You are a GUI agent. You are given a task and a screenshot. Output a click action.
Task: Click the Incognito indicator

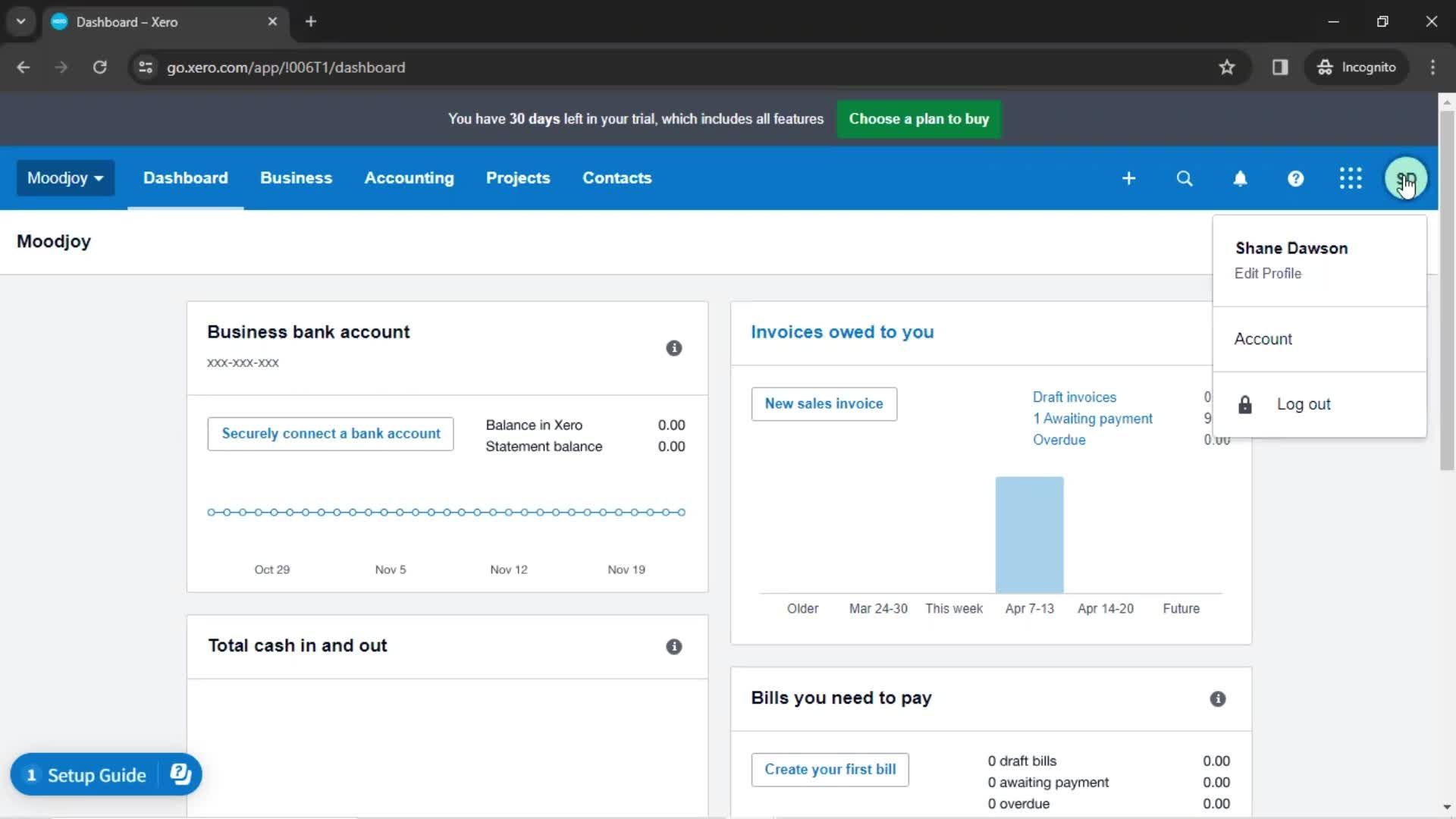tap(1357, 67)
